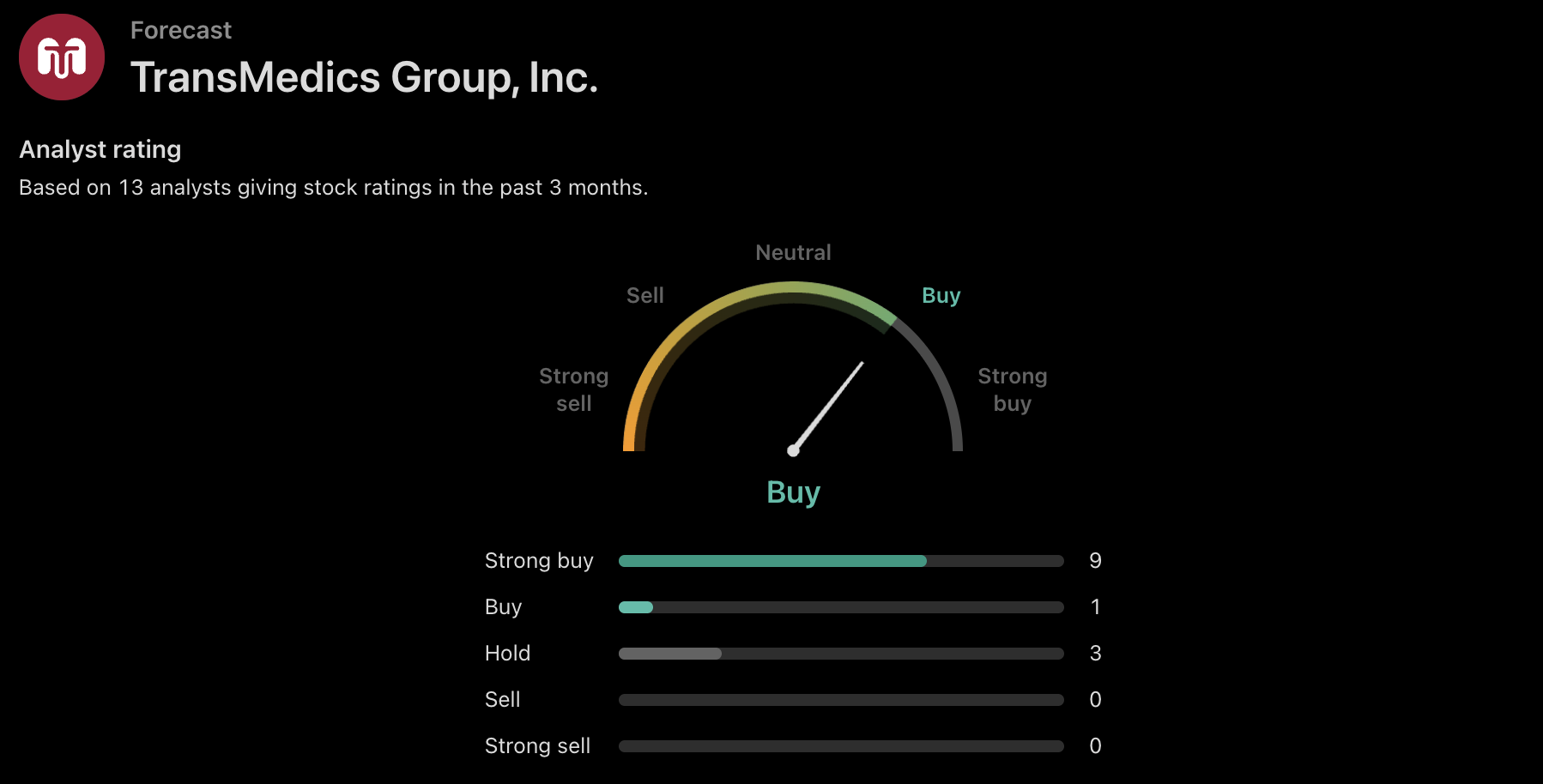Image resolution: width=1543 pixels, height=784 pixels.
Task: Click the TransMedics red logo icon
Action: tap(62, 57)
